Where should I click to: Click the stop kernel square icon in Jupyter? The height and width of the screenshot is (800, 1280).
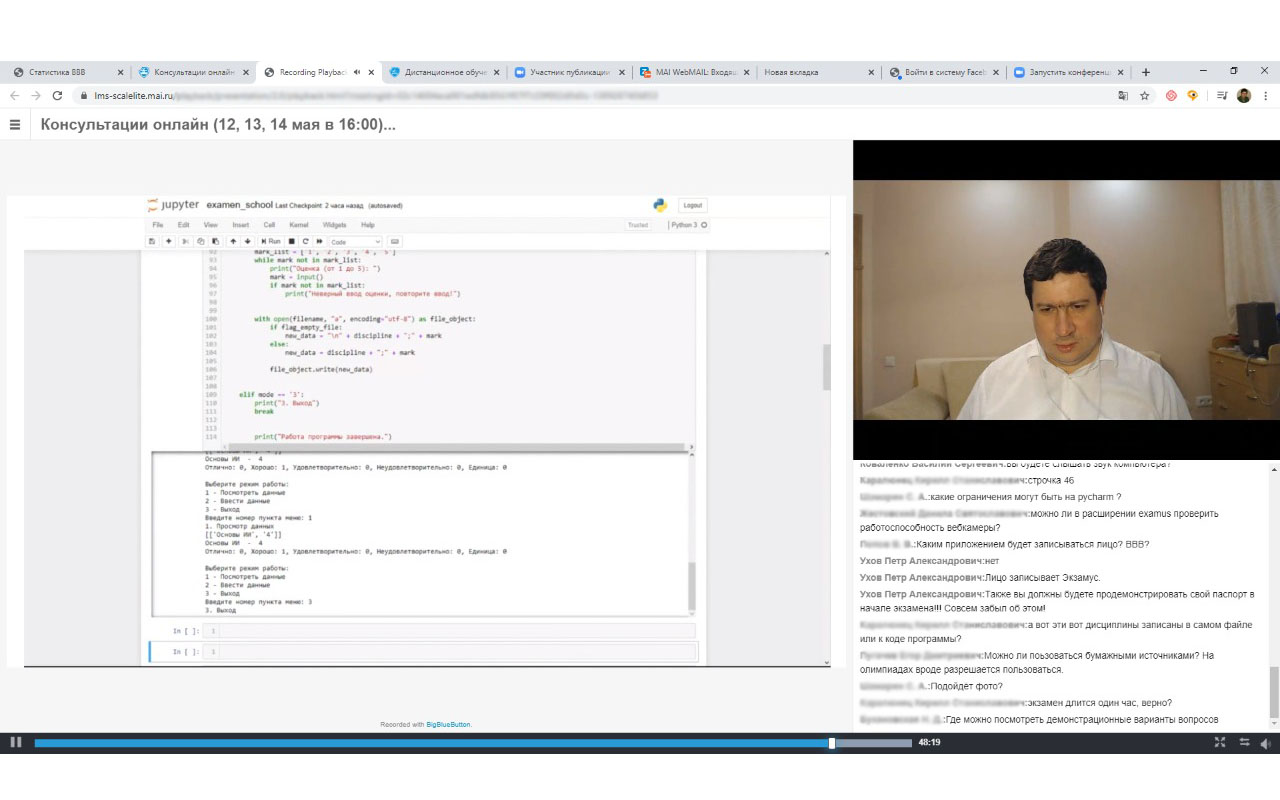coord(292,241)
